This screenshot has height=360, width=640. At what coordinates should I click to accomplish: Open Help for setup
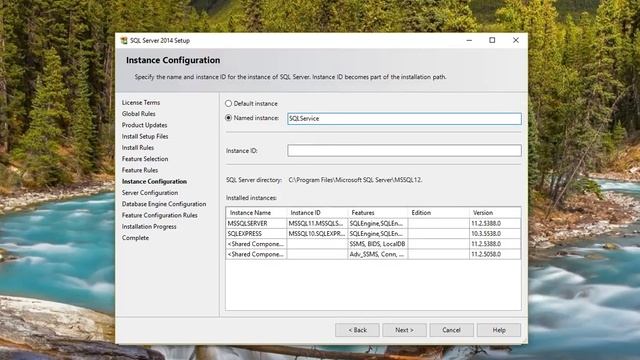499,330
